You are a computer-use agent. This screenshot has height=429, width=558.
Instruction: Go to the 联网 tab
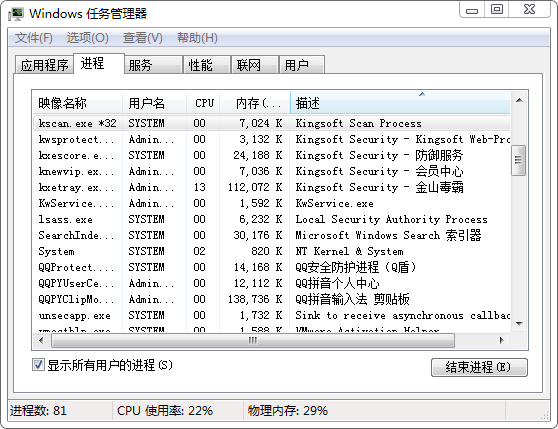[x=255, y=65]
